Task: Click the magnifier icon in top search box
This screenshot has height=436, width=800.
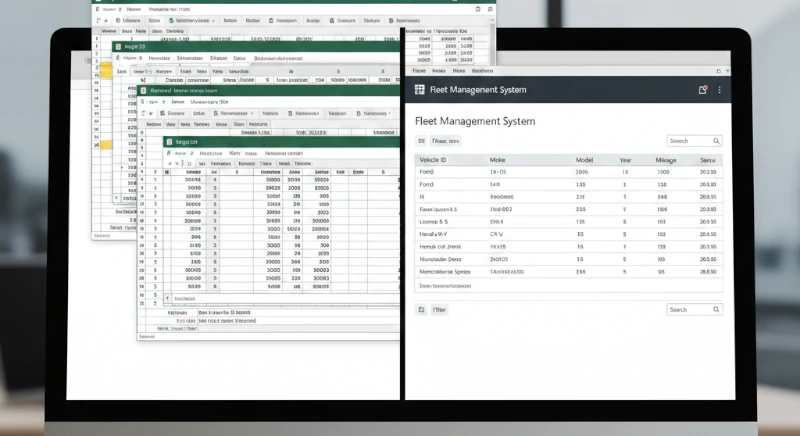Action: pyautogui.click(x=716, y=141)
